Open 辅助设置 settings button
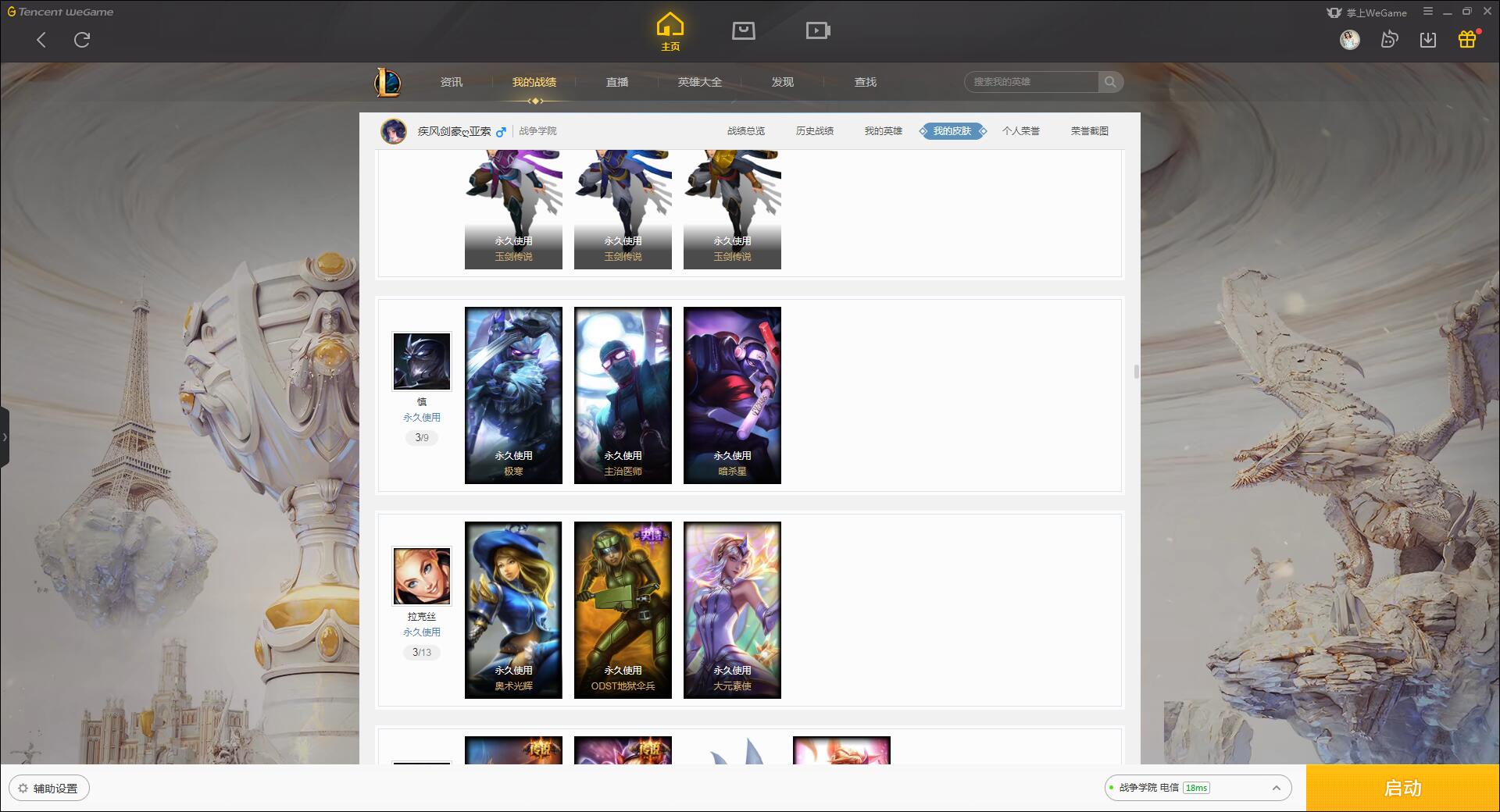Image resolution: width=1500 pixels, height=812 pixels. point(49,788)
